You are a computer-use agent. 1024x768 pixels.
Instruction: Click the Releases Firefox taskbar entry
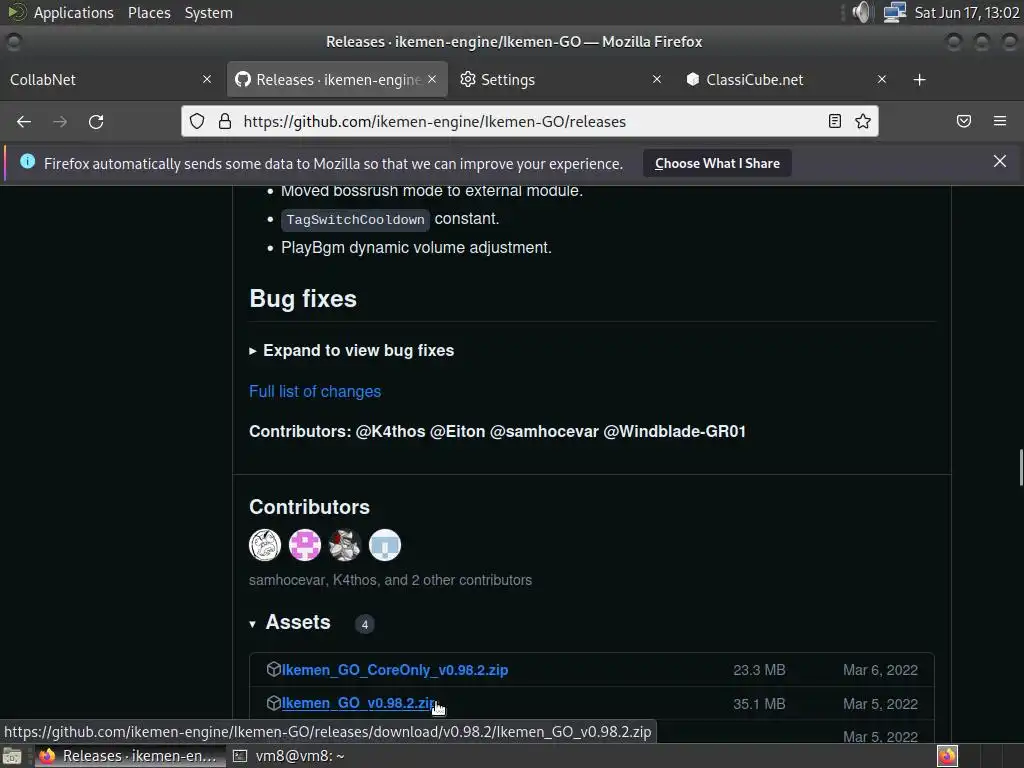tap(129, 756)
